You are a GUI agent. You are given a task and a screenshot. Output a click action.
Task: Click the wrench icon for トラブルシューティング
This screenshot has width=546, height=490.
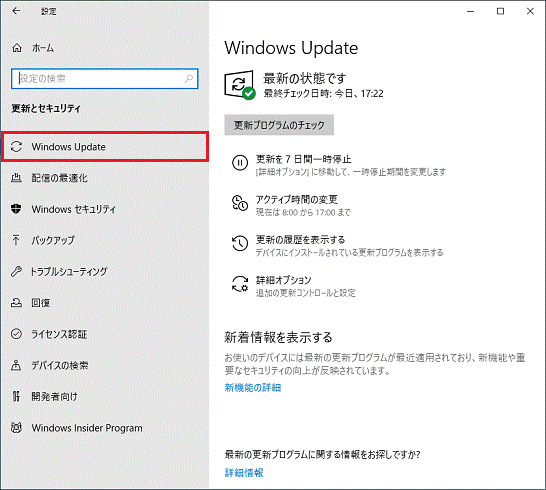pos(16,271)
